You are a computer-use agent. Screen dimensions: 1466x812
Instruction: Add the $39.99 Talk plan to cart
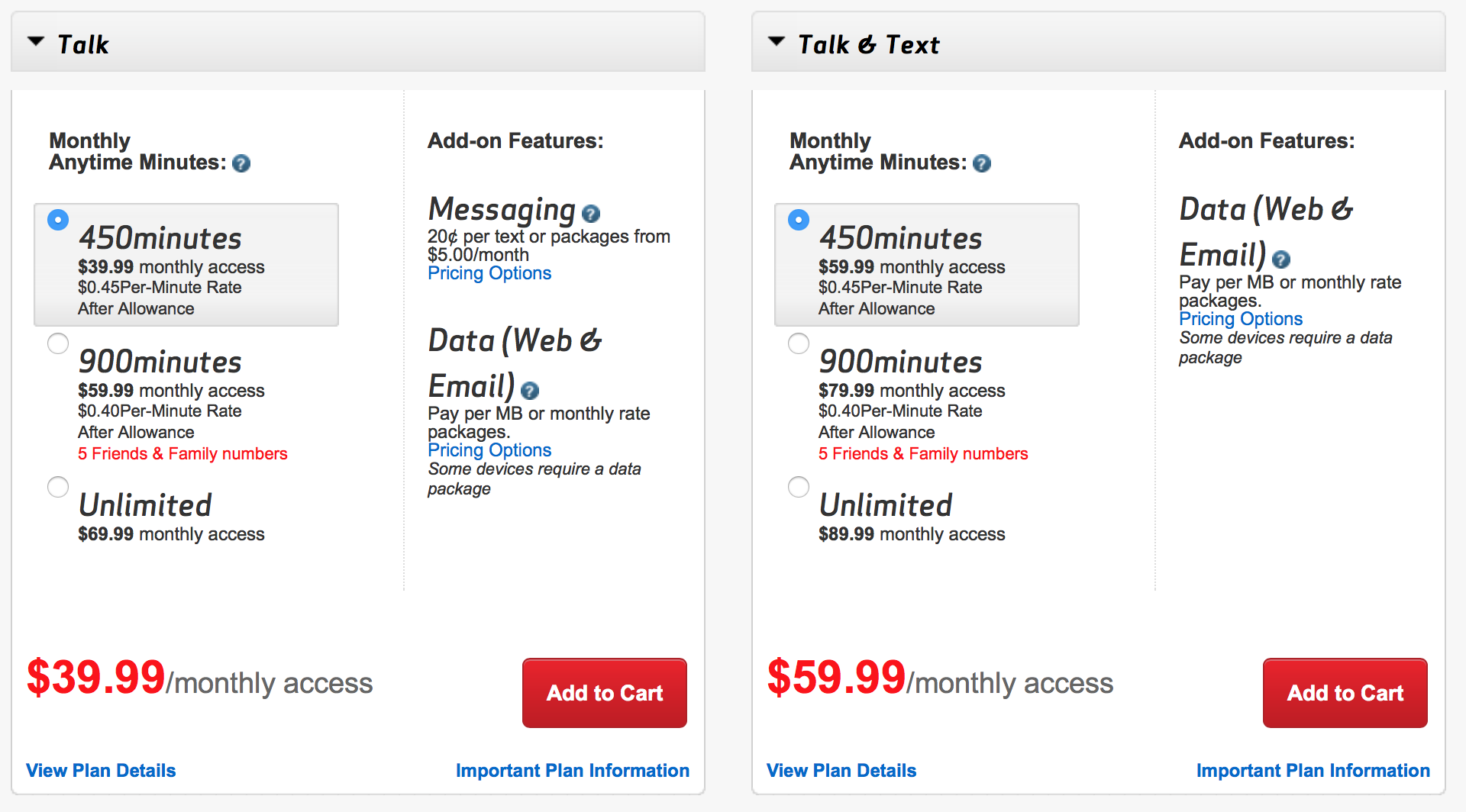coord(604,693)
